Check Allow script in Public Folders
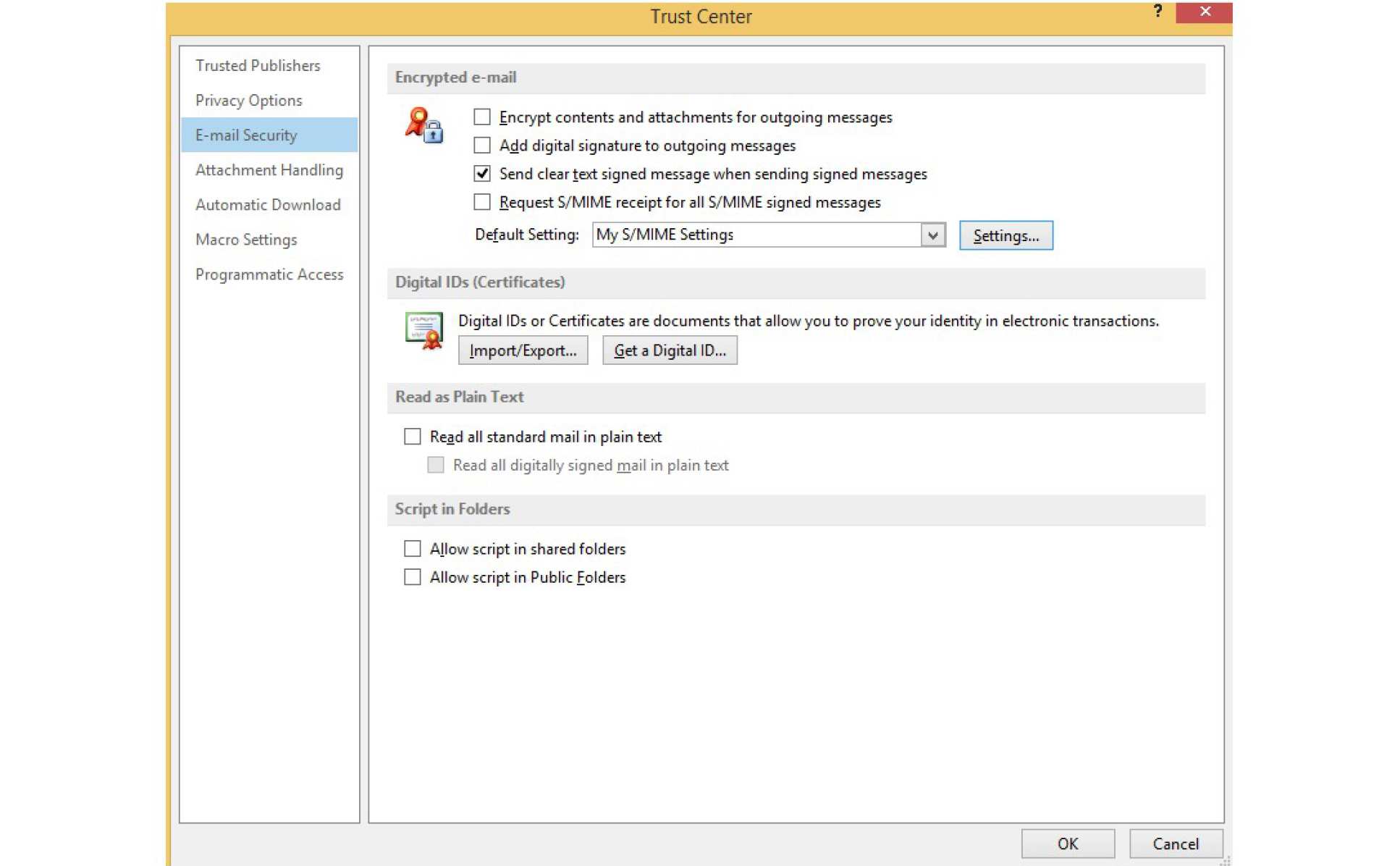This screenshot has width=1400, height=866. coord(413,577)
